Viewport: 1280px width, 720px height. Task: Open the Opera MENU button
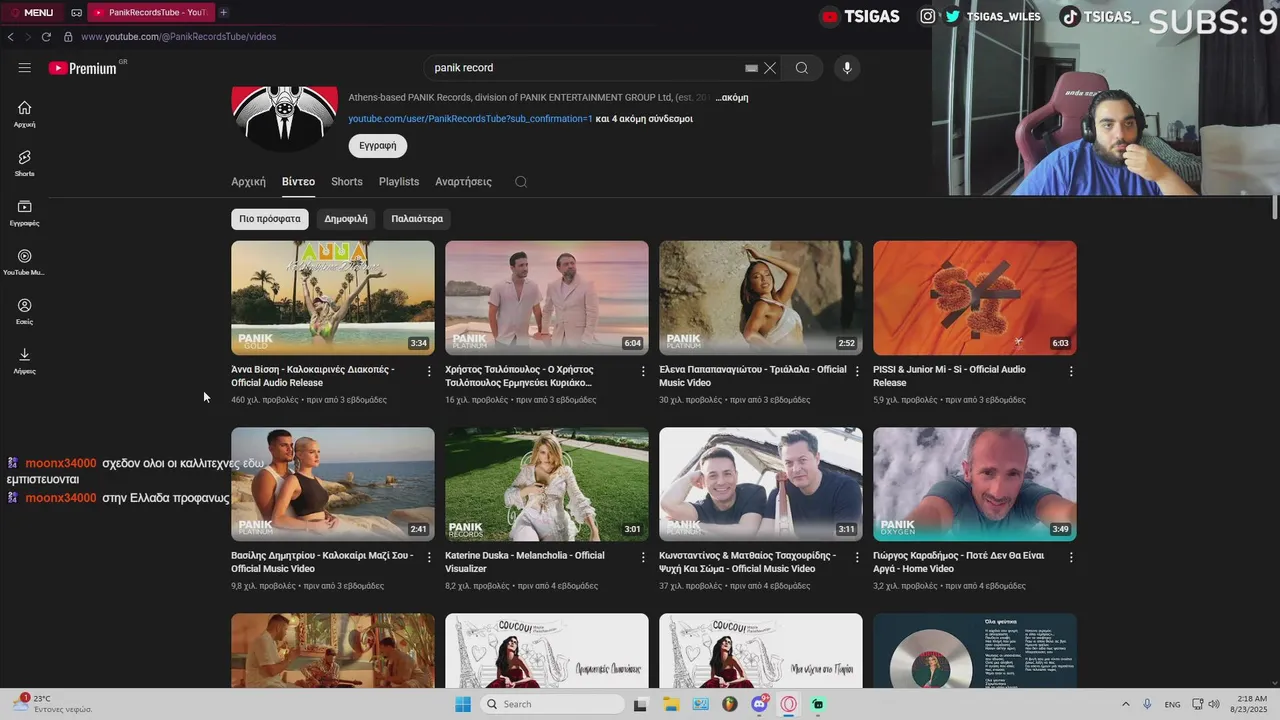point(31,12)
